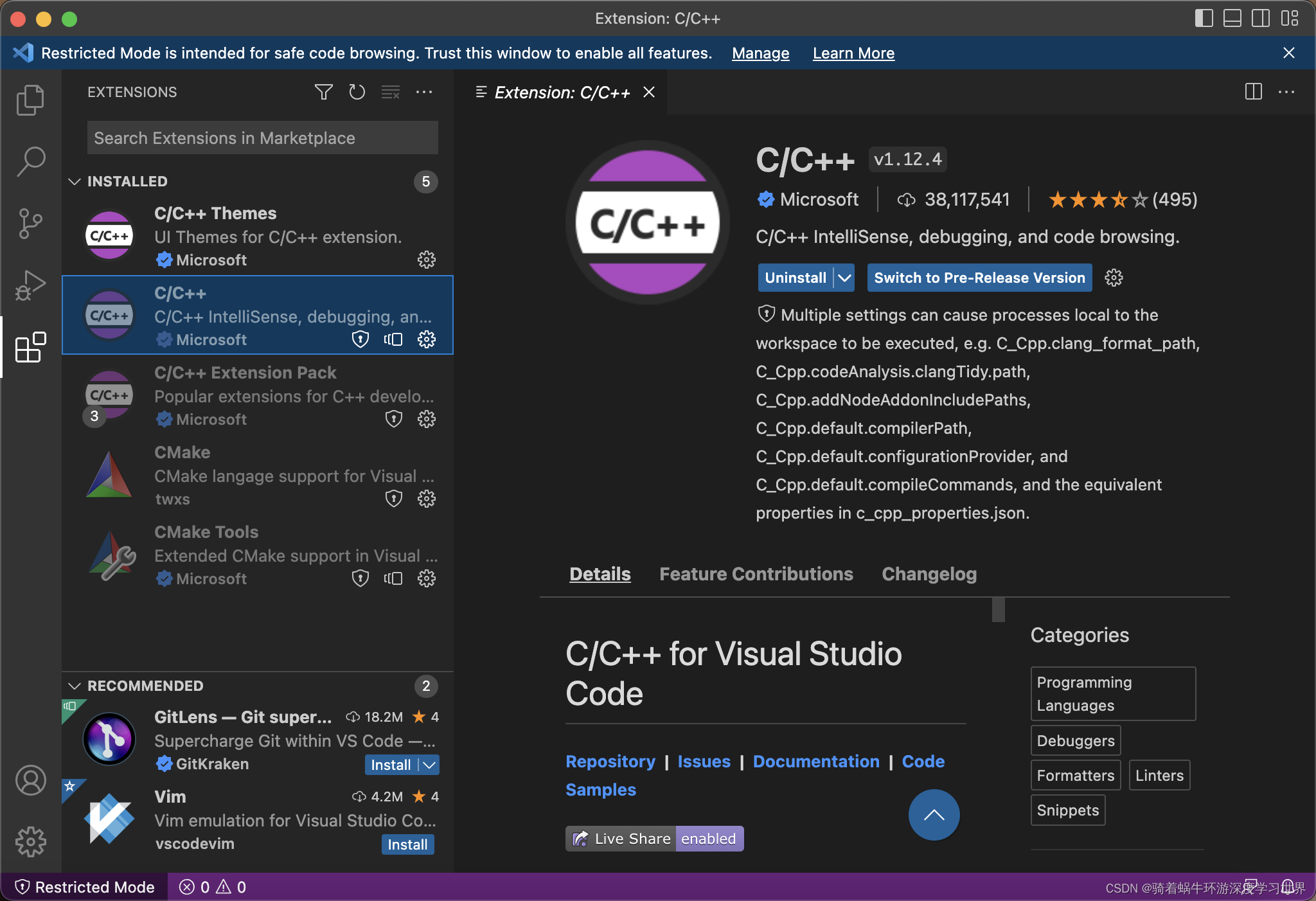Image resolution: width=1316 pixels, height=901 pixels.
Task: Select the C/C++ Extension Pack list row
Action: 258,395
